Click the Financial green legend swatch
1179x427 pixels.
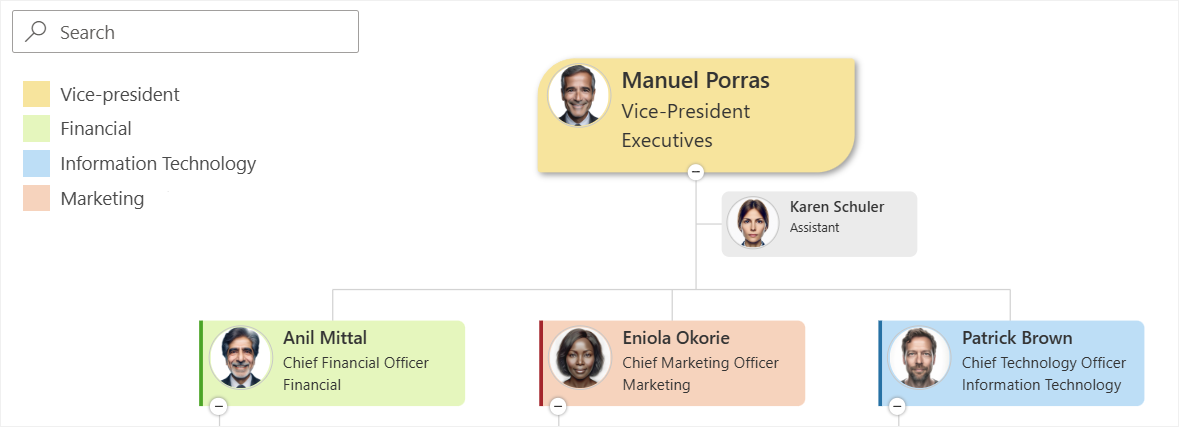click(37, 129)
